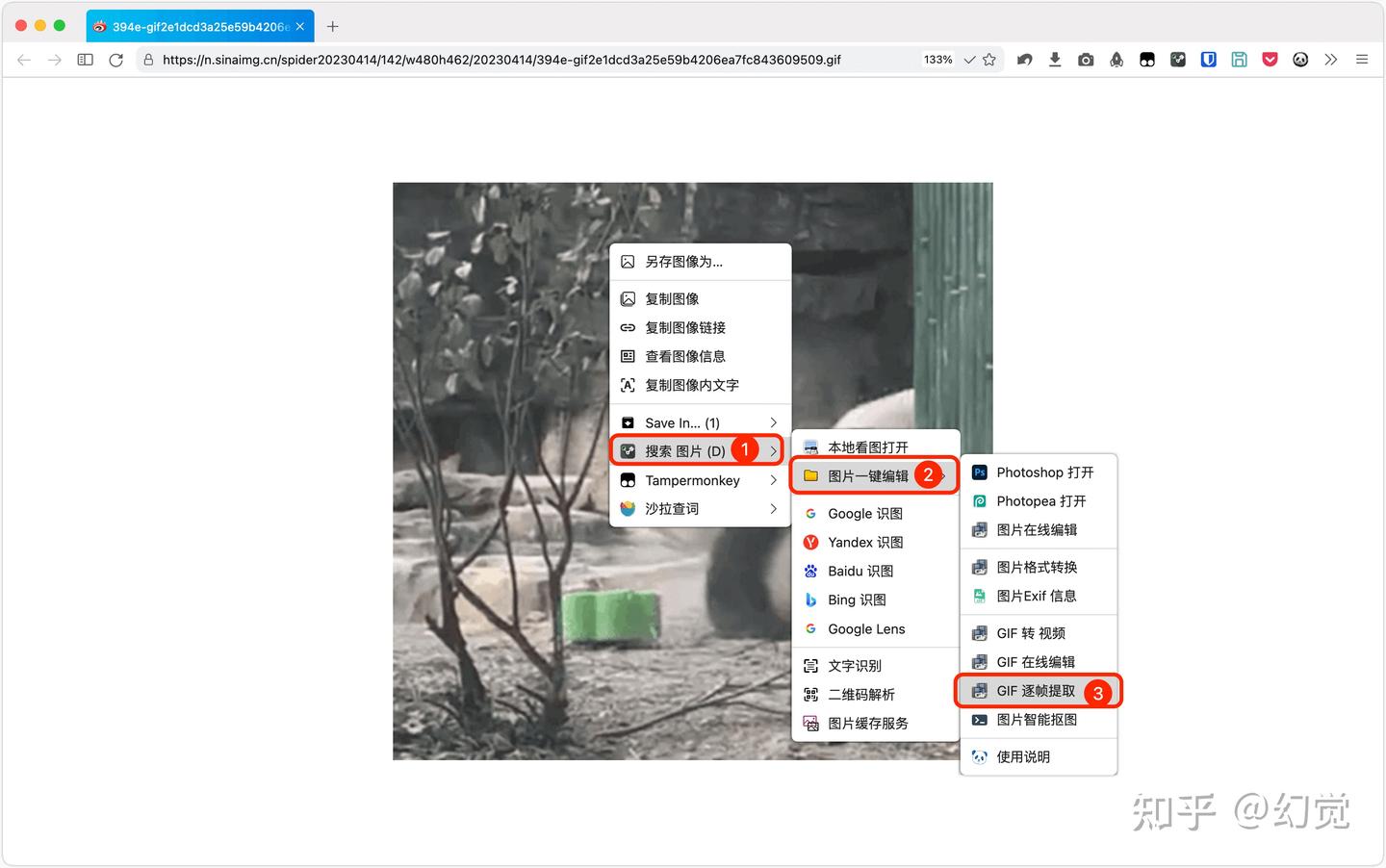Select the screenshot camera icon
1386x868 pixels.
point(1086,59)
